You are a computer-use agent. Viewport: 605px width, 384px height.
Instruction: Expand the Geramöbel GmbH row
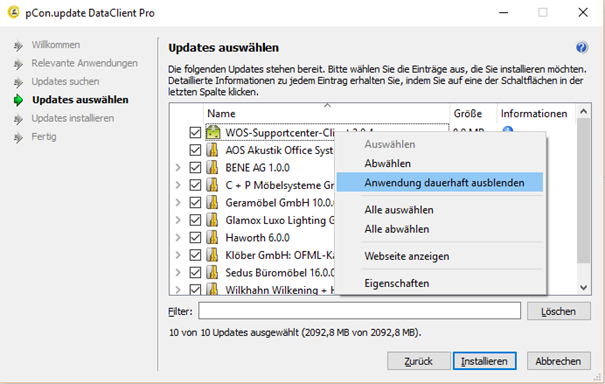178,202
